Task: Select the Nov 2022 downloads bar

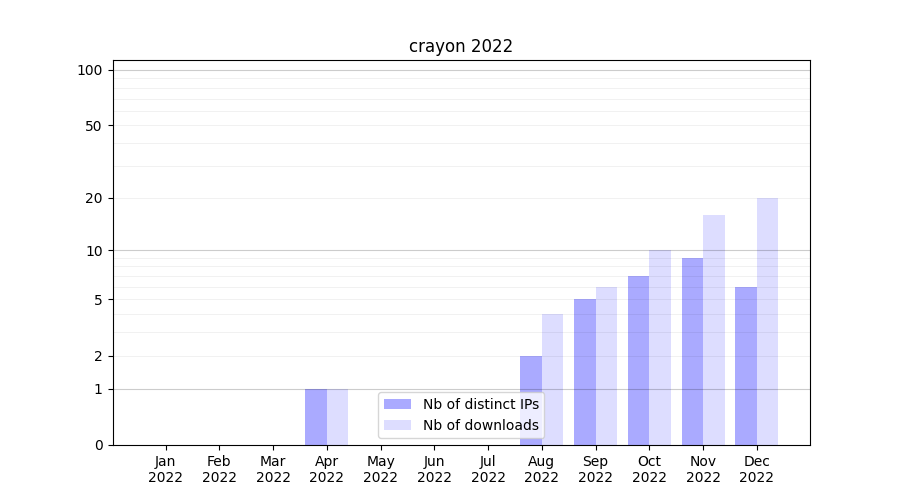Action: (x=714, y=330)
